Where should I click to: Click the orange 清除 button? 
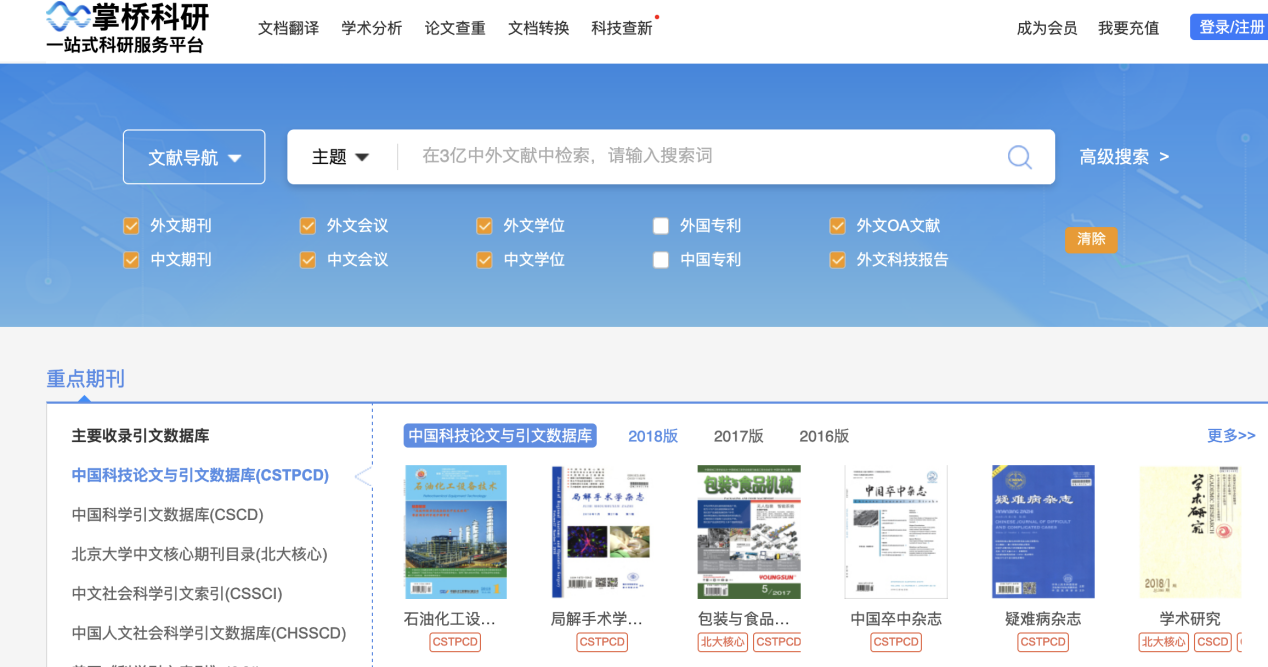(x=1091, y=240)
